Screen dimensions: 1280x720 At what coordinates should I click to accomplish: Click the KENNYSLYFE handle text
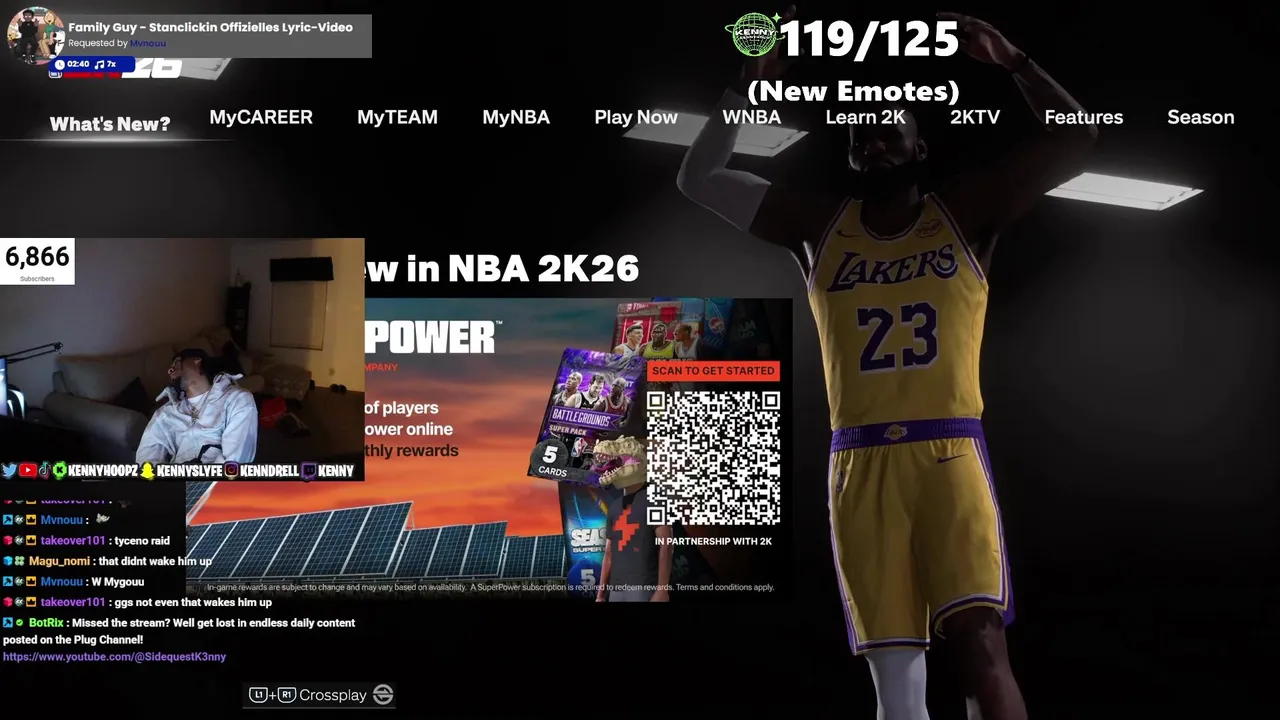point(190,470)
